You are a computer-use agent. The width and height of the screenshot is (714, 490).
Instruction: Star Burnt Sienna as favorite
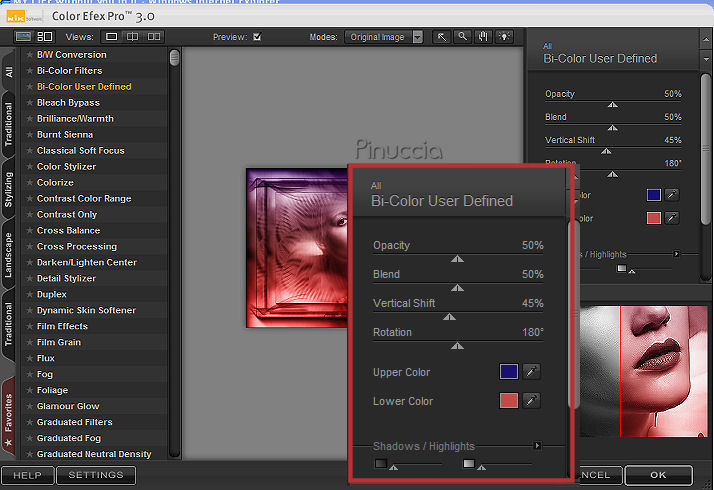(30, 134)
